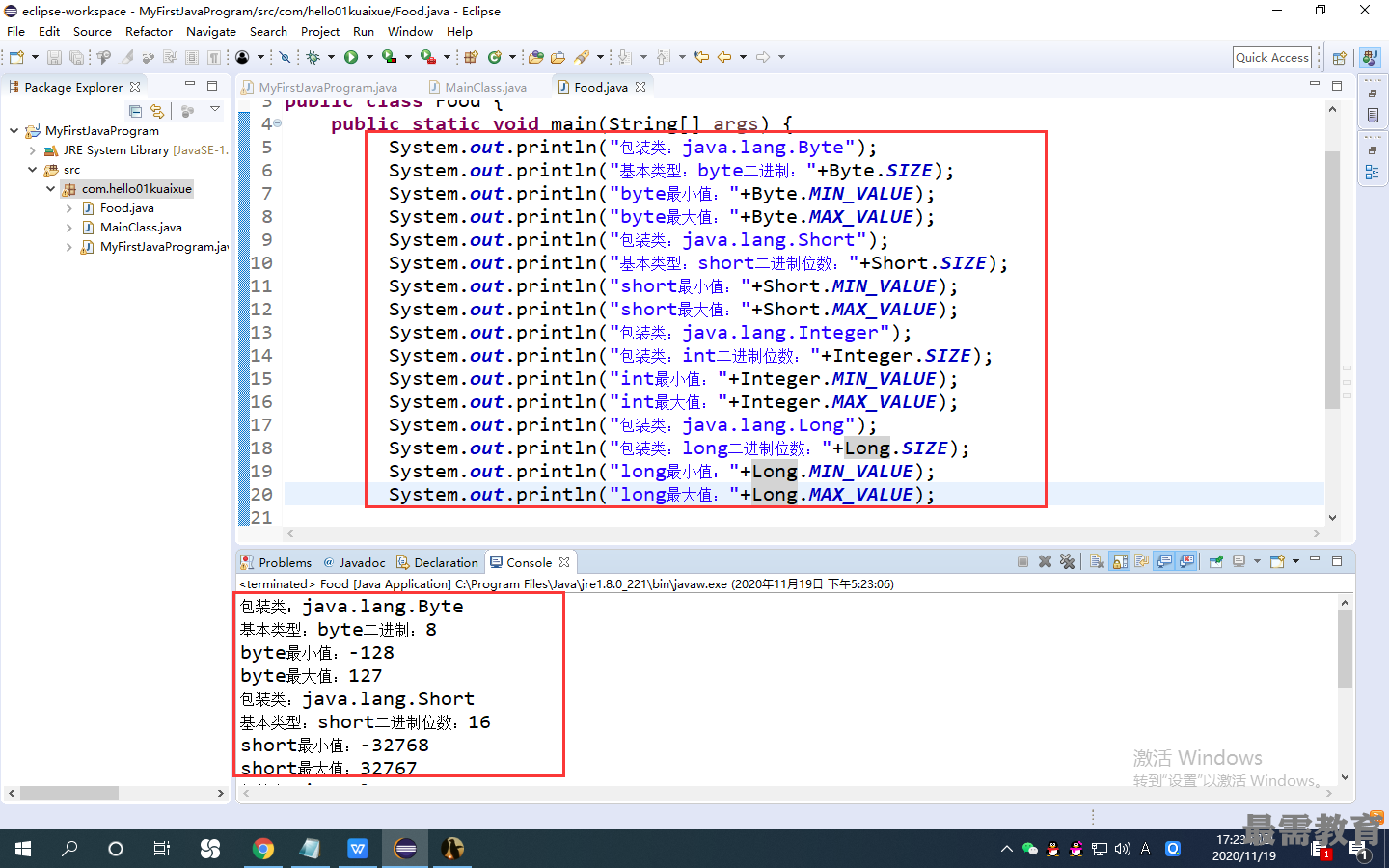Open Task View on taskbar
The height and width of the screenshot is (868, 1389).
(x=162, y=849)
